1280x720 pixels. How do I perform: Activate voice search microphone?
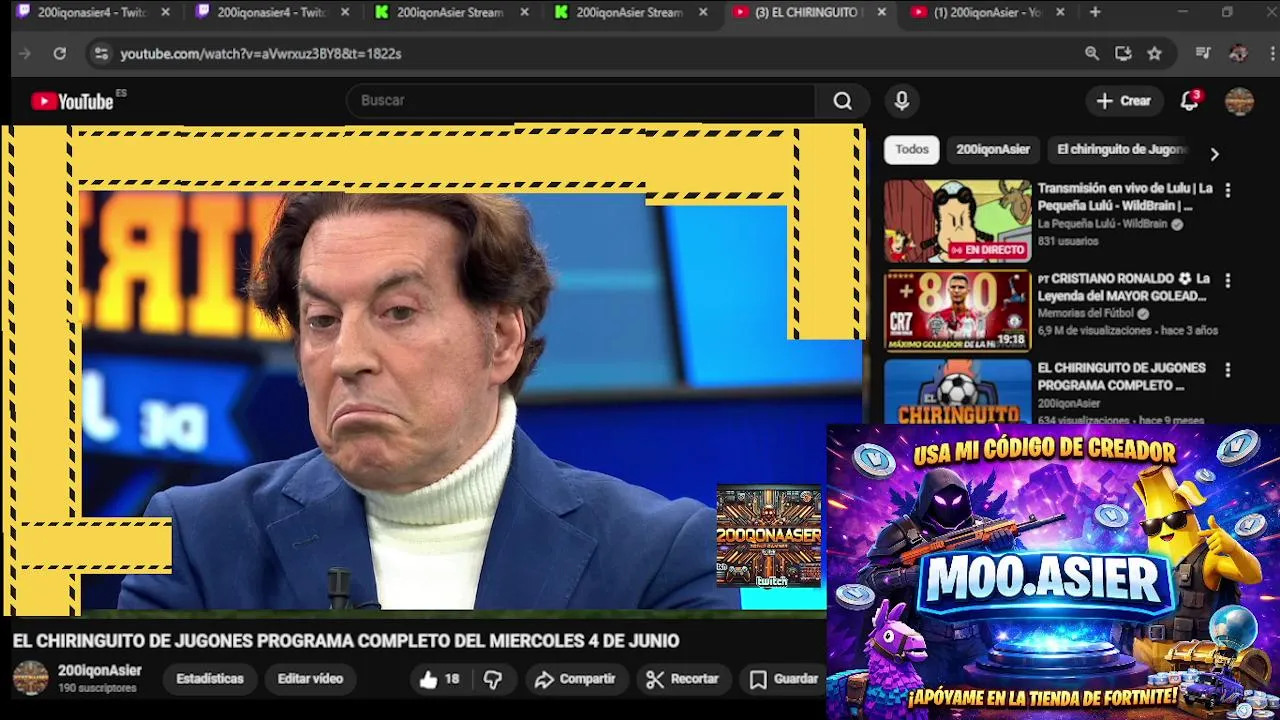[x=901, y=101]
